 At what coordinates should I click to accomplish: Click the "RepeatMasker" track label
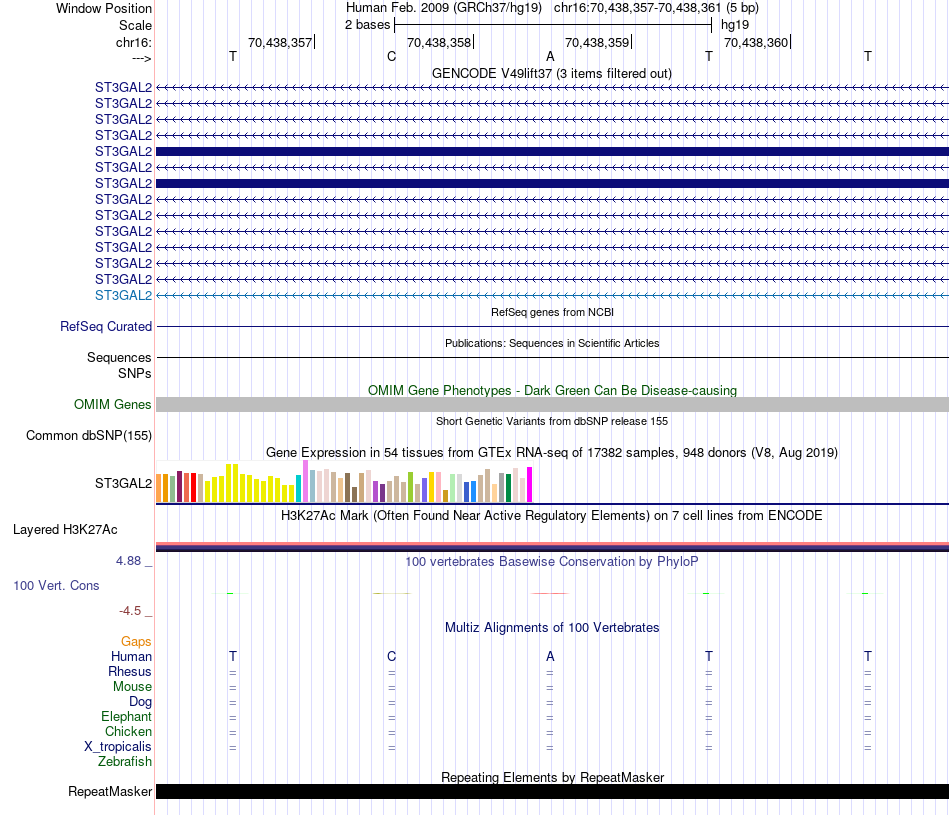(110, 791)
